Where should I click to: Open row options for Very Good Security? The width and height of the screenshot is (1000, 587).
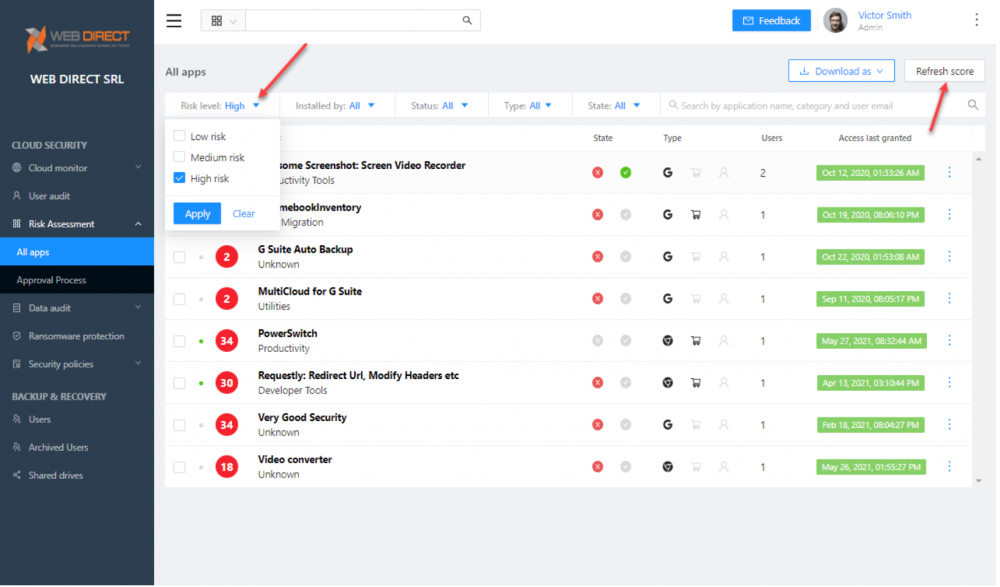click(x=952, y=425)
